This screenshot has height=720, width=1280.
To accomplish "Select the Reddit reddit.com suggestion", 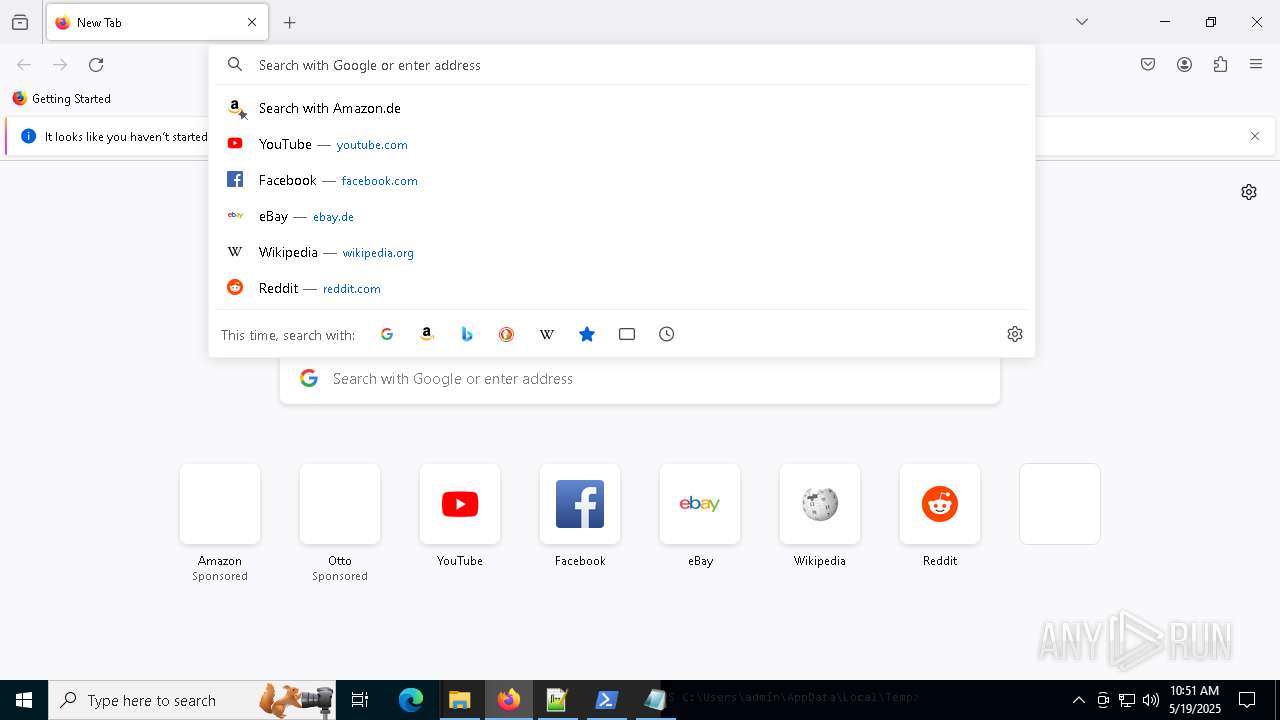I will [x=622, y=288].
